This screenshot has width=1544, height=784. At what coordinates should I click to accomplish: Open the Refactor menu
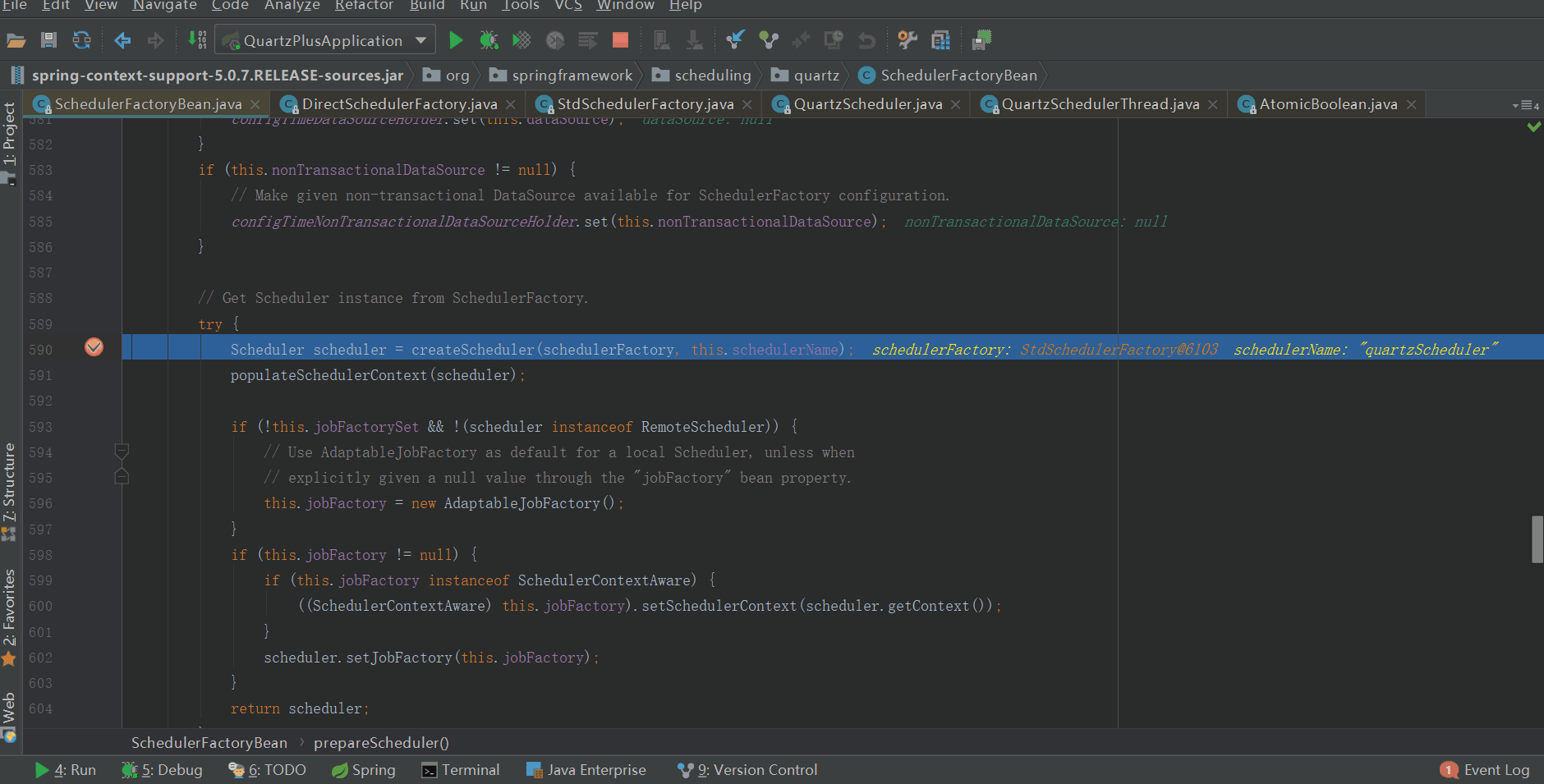click(364, 6)
